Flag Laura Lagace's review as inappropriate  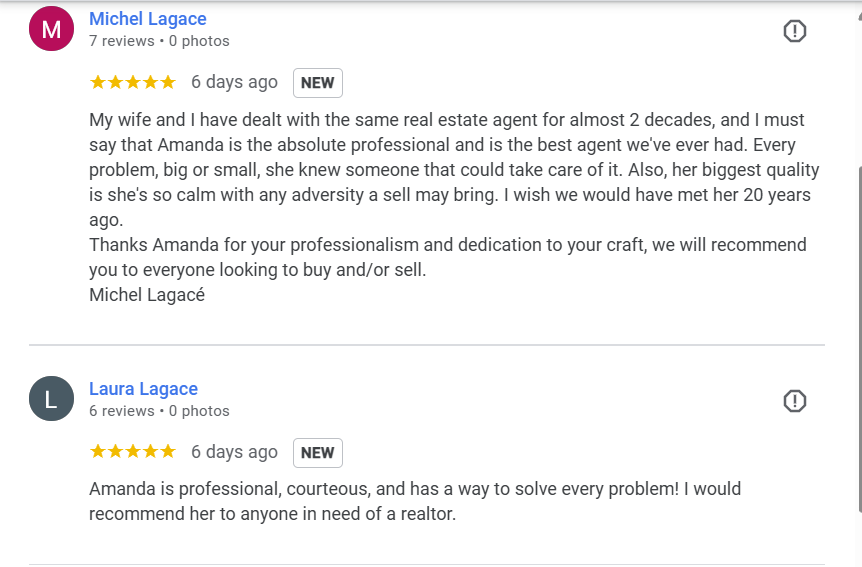794,401
